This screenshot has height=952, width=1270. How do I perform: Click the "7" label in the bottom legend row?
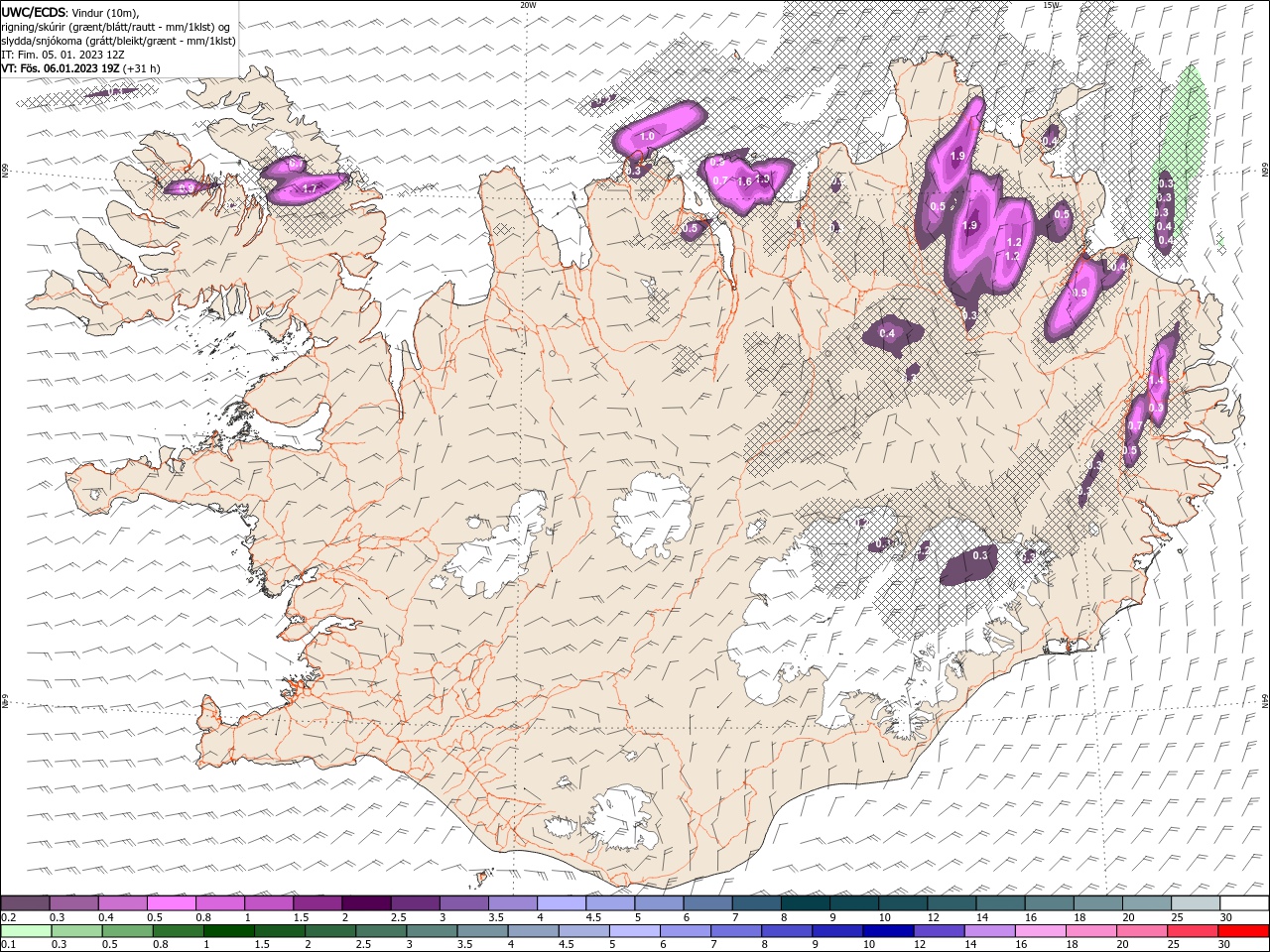click(x=715, y=945)
